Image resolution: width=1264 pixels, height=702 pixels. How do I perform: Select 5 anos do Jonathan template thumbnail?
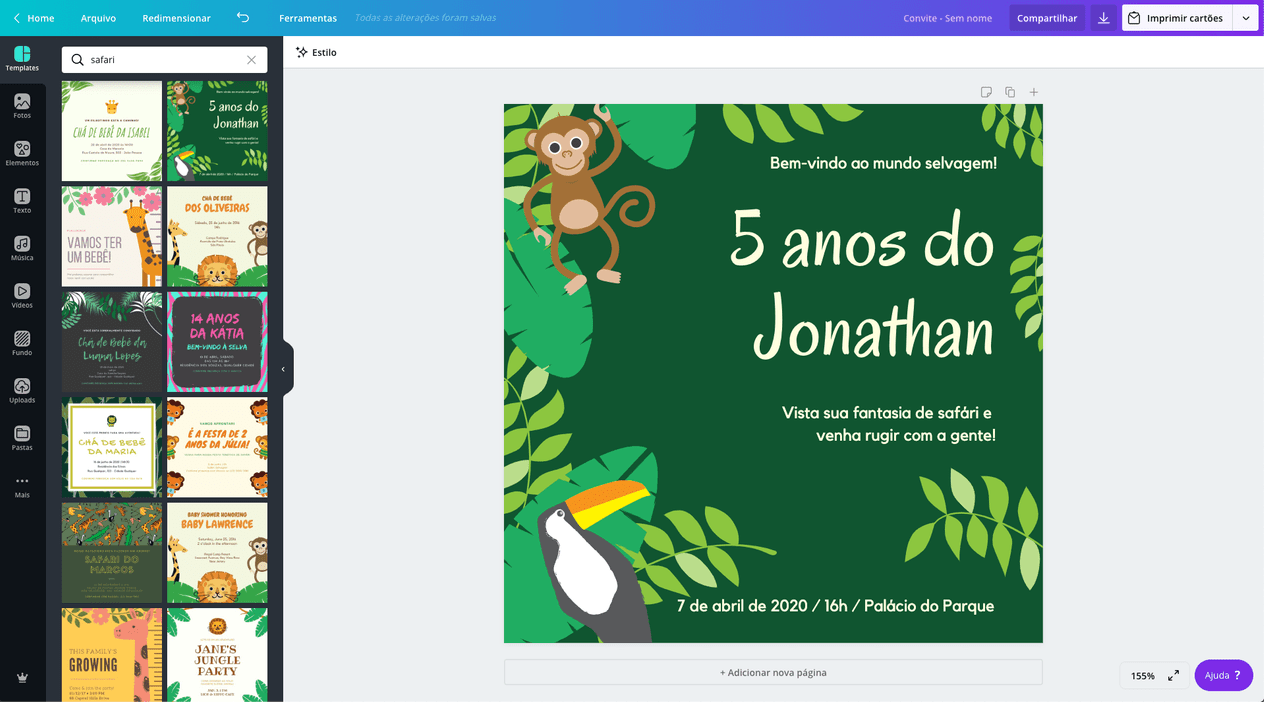pyautogui.click(x=217, y=131)
